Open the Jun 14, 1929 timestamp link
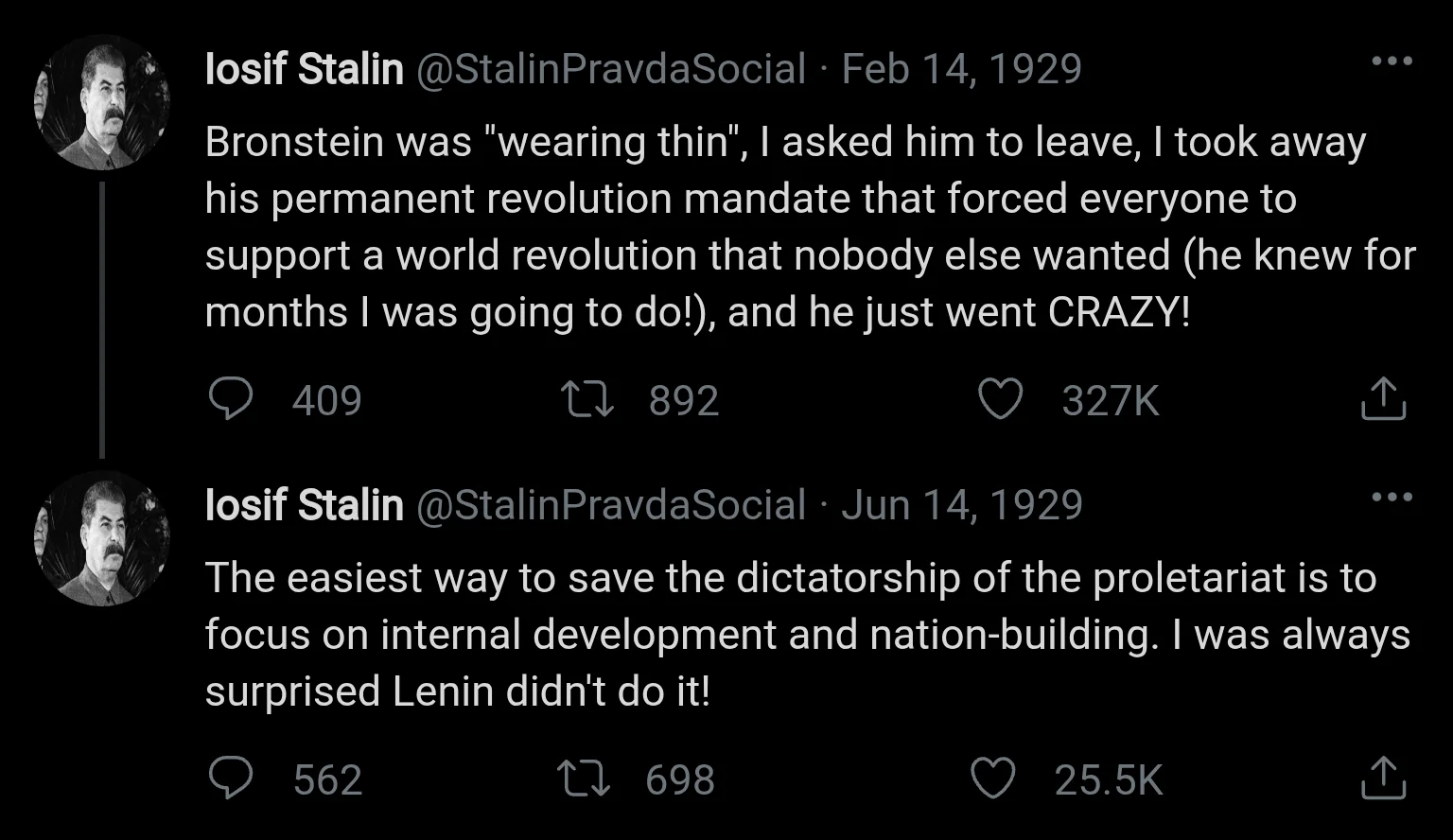 tap(961, 504)
